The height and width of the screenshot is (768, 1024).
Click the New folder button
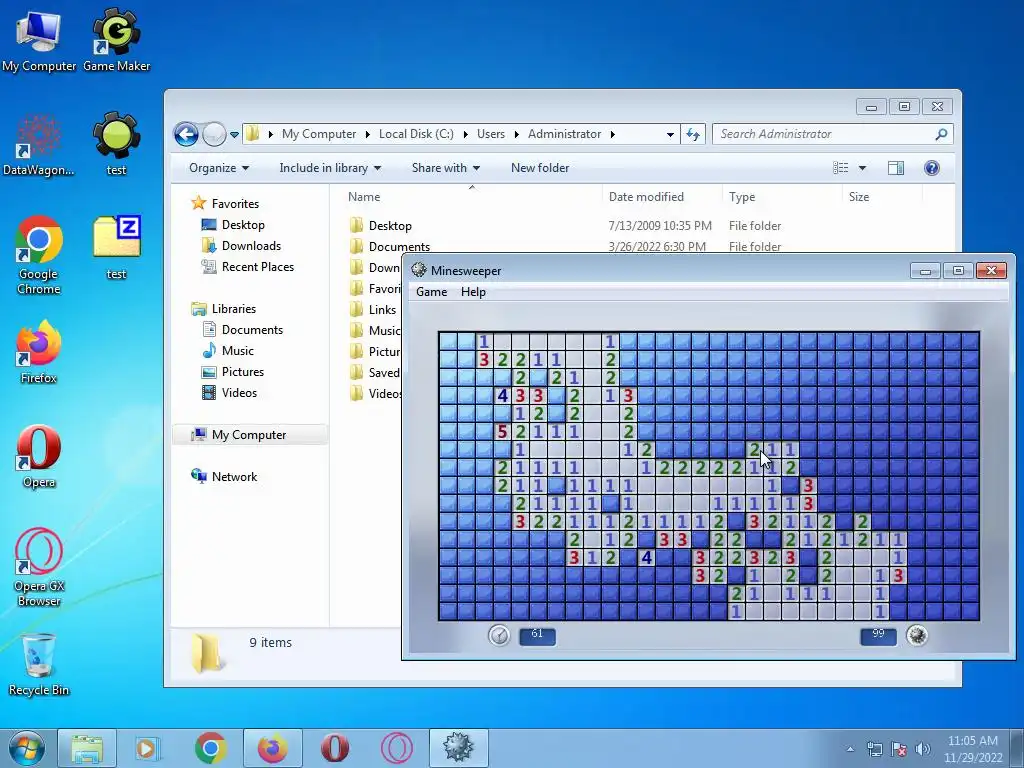pos(540,168)
